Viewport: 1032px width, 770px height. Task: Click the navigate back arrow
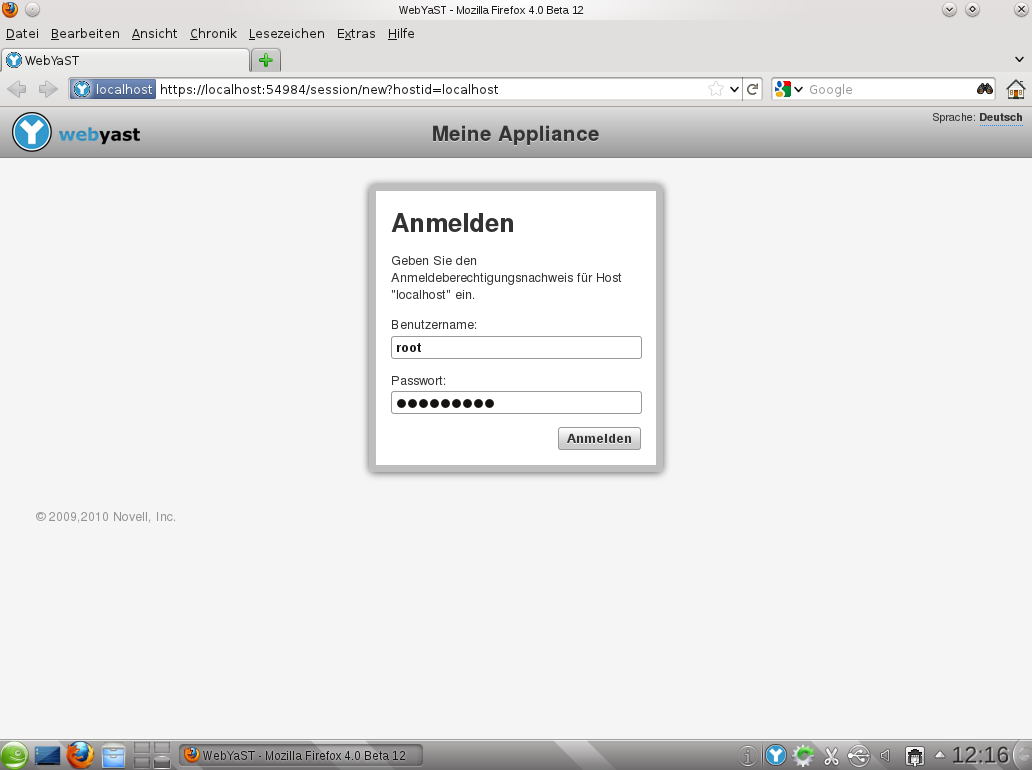(x=17, y=88)
